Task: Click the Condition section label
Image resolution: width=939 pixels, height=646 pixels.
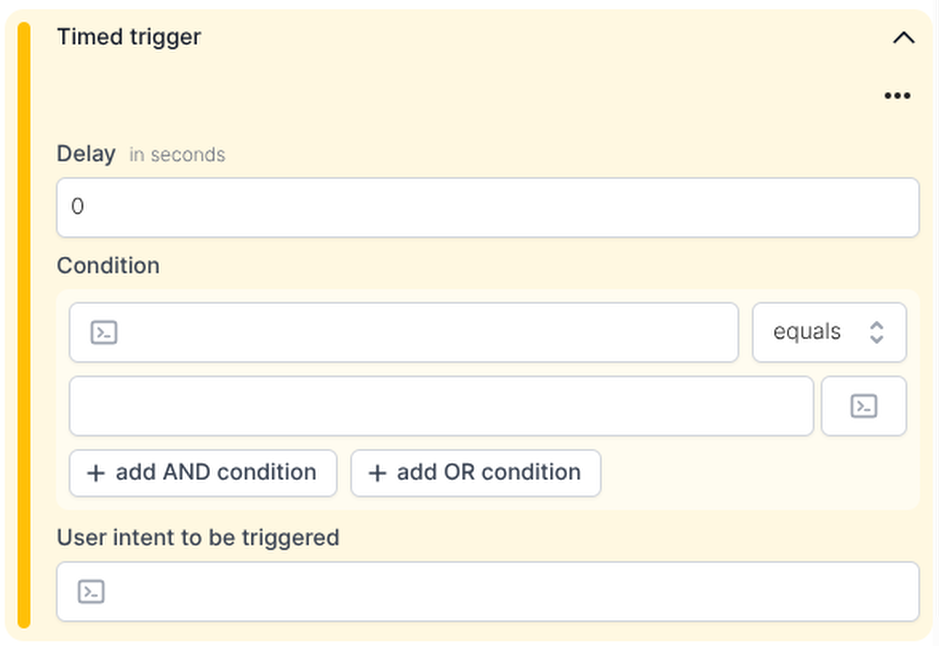Action: (108, 266)
